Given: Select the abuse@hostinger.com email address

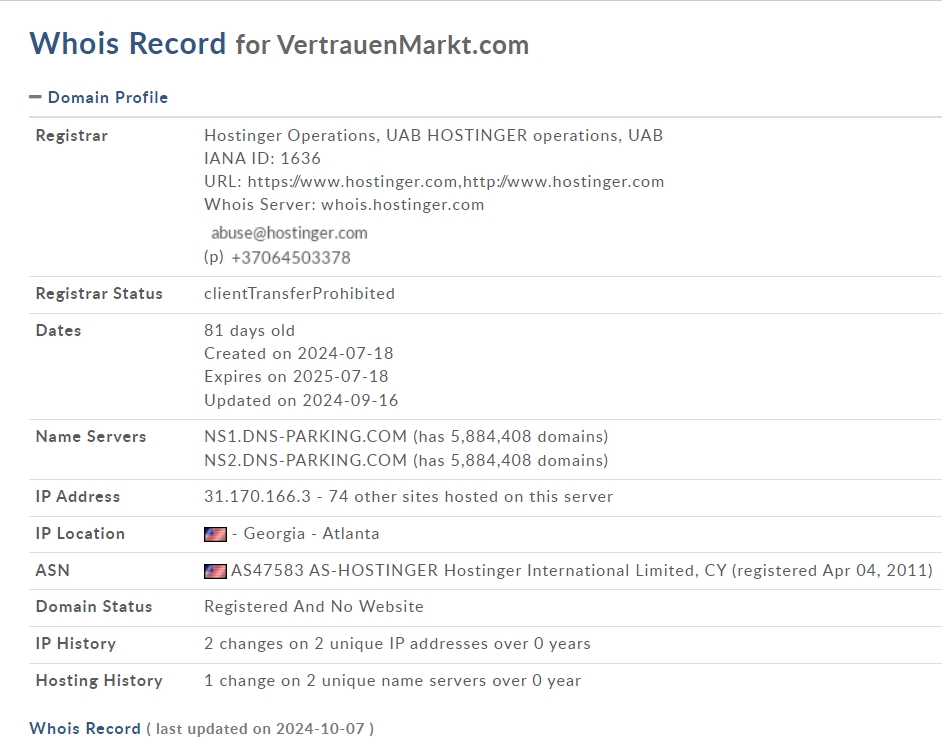Looking at the screenshot, I should tap(289, 233).
